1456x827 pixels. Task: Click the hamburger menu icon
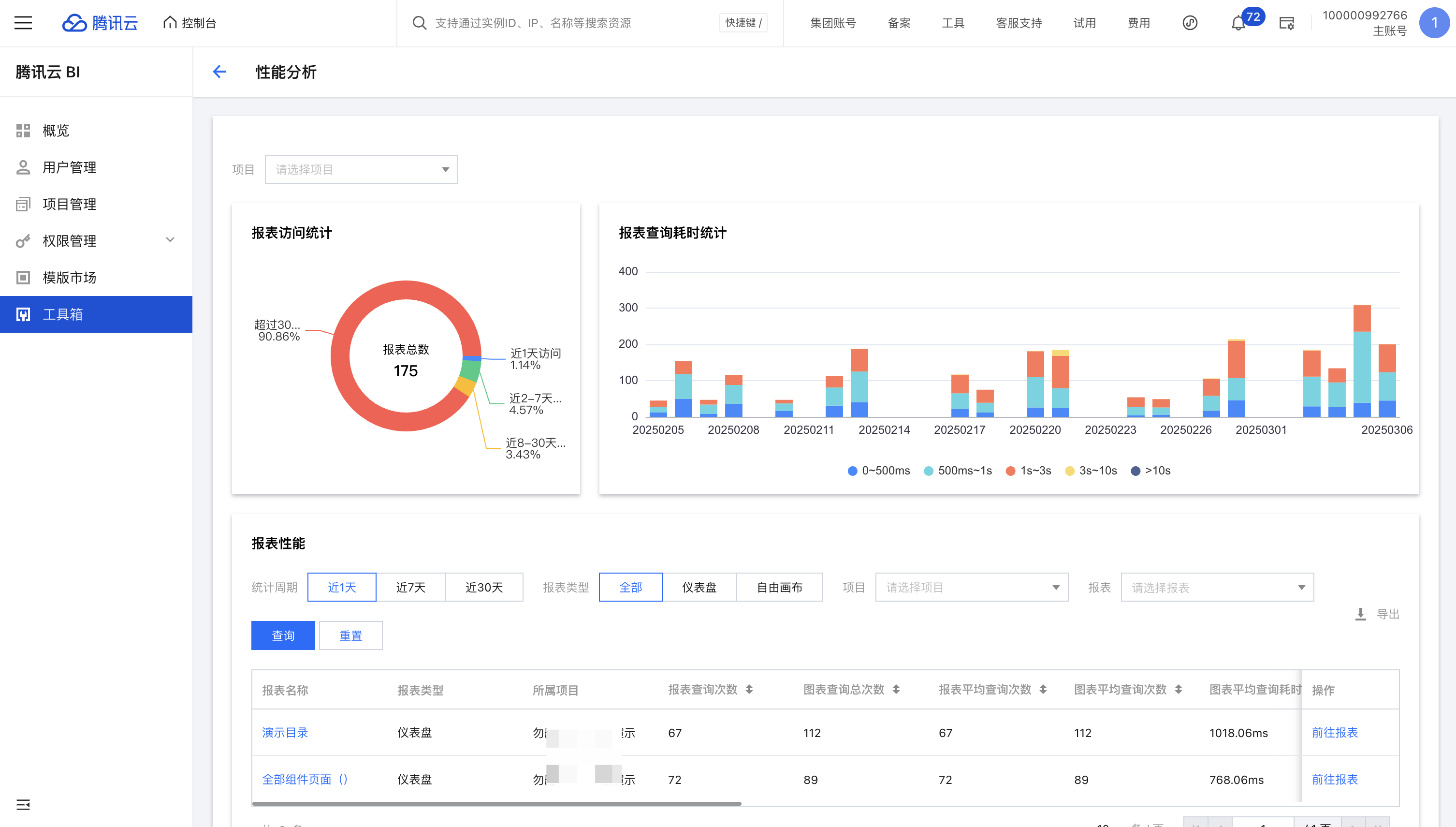[23, 23]
